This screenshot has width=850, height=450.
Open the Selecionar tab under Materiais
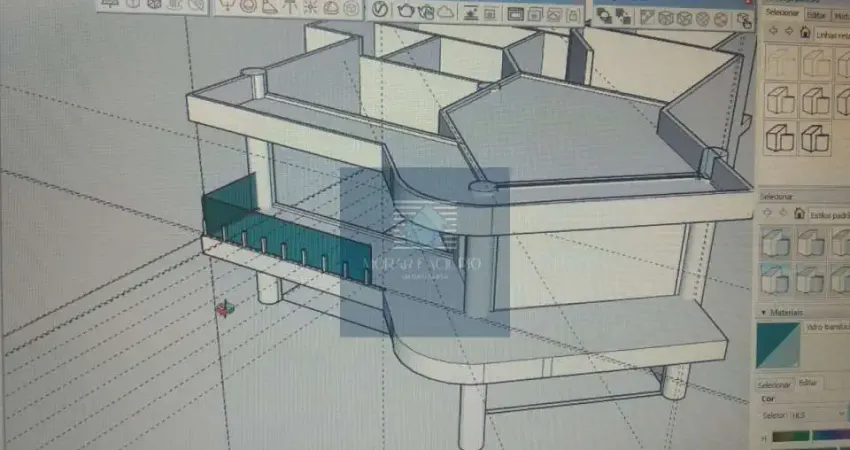coord(773,383)
